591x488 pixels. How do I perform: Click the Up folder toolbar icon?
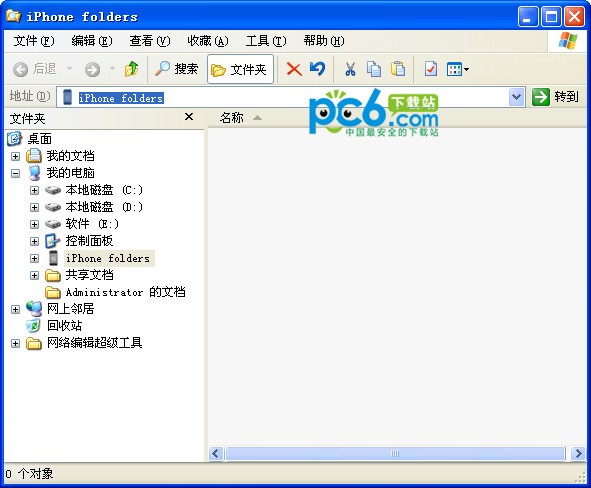pyautogui.click(x=131, y=69)
